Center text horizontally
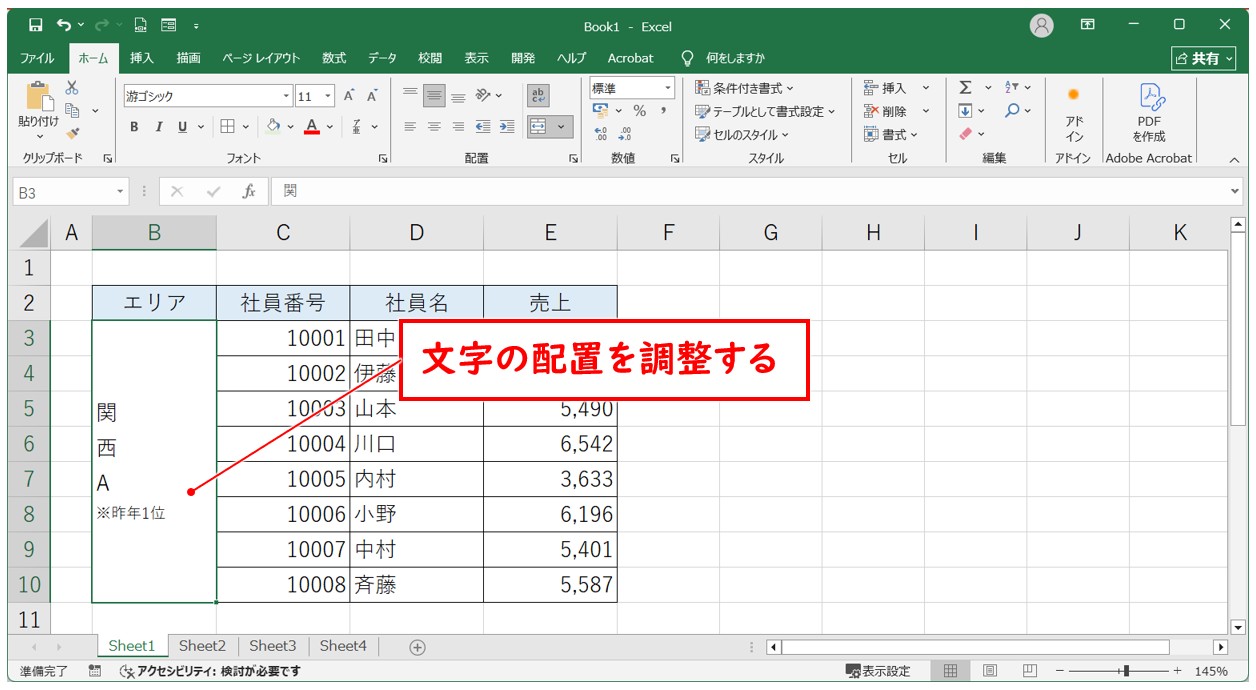Image resolution: width=1256 pixels, height=690 pixels. click(434, 127)
